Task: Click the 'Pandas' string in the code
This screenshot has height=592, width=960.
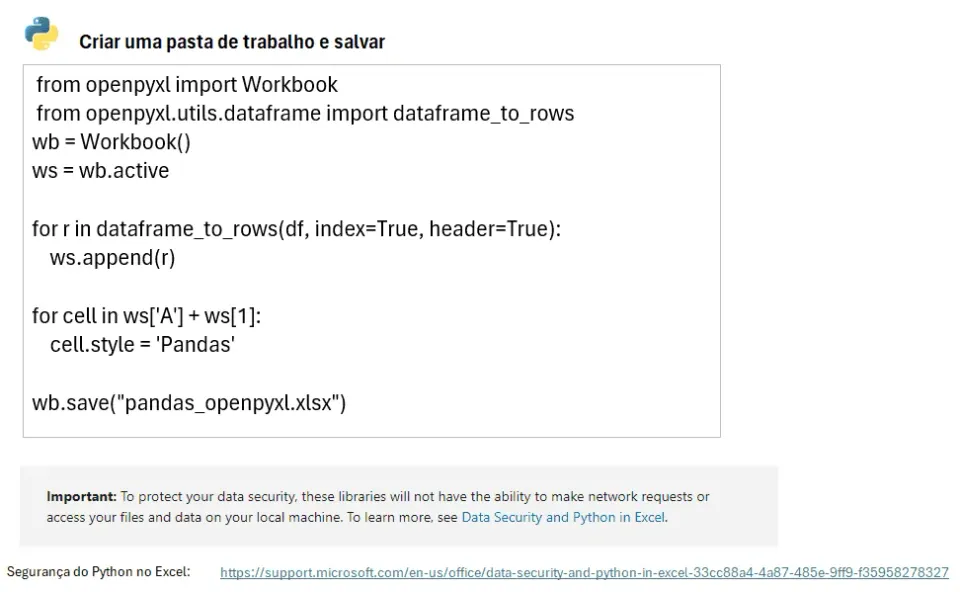Action: pyautogui.click(x=195, y=345)
